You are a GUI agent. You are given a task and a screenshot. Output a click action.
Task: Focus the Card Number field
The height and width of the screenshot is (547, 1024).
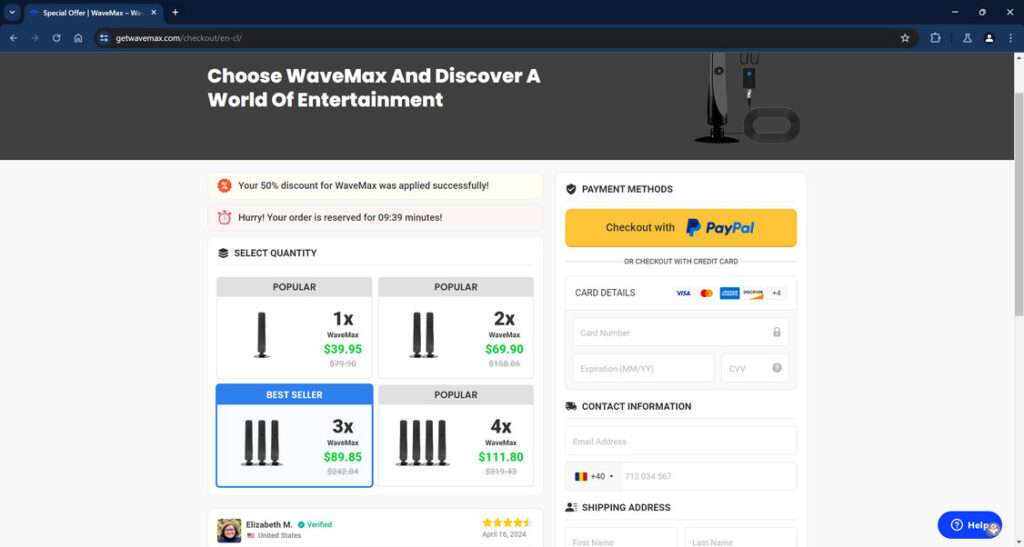(680, 332)
